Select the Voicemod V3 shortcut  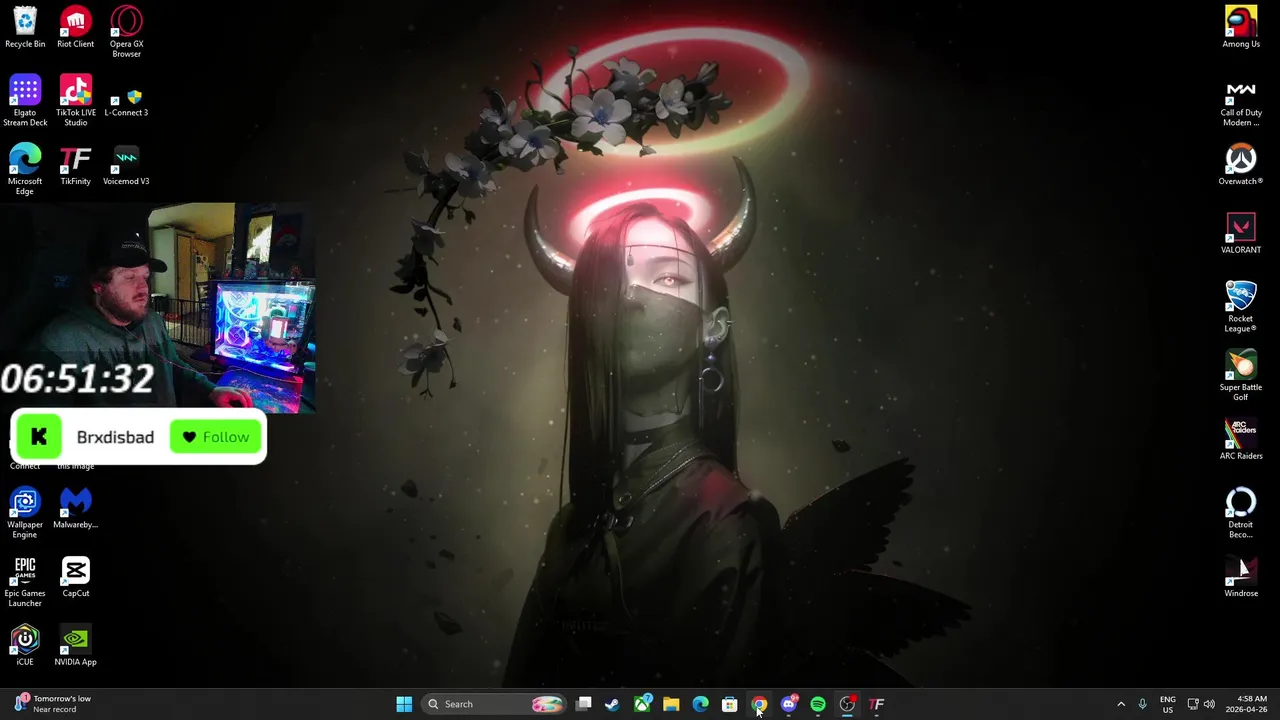point(126,166)
